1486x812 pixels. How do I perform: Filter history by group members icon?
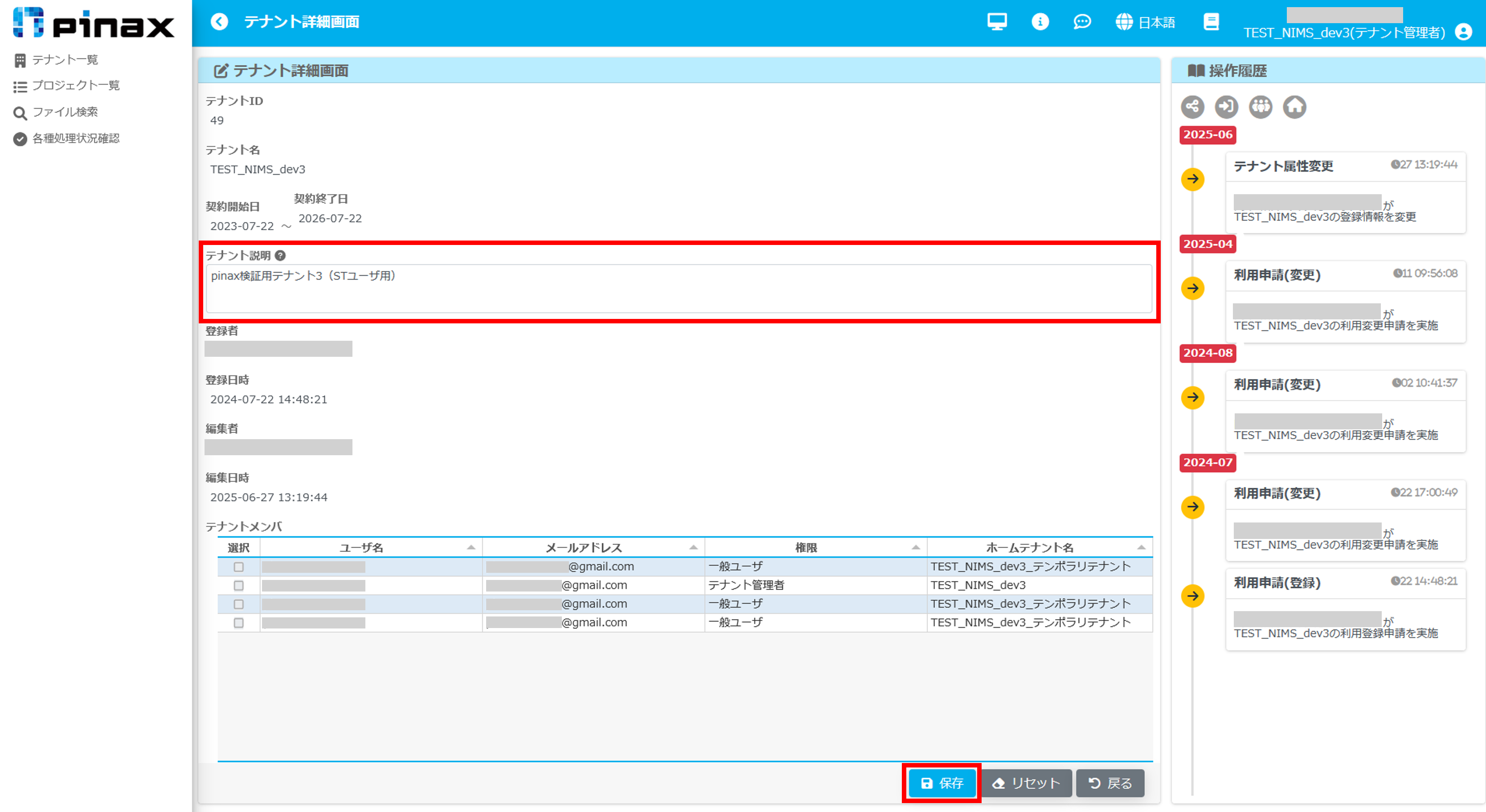point(1261,107)
